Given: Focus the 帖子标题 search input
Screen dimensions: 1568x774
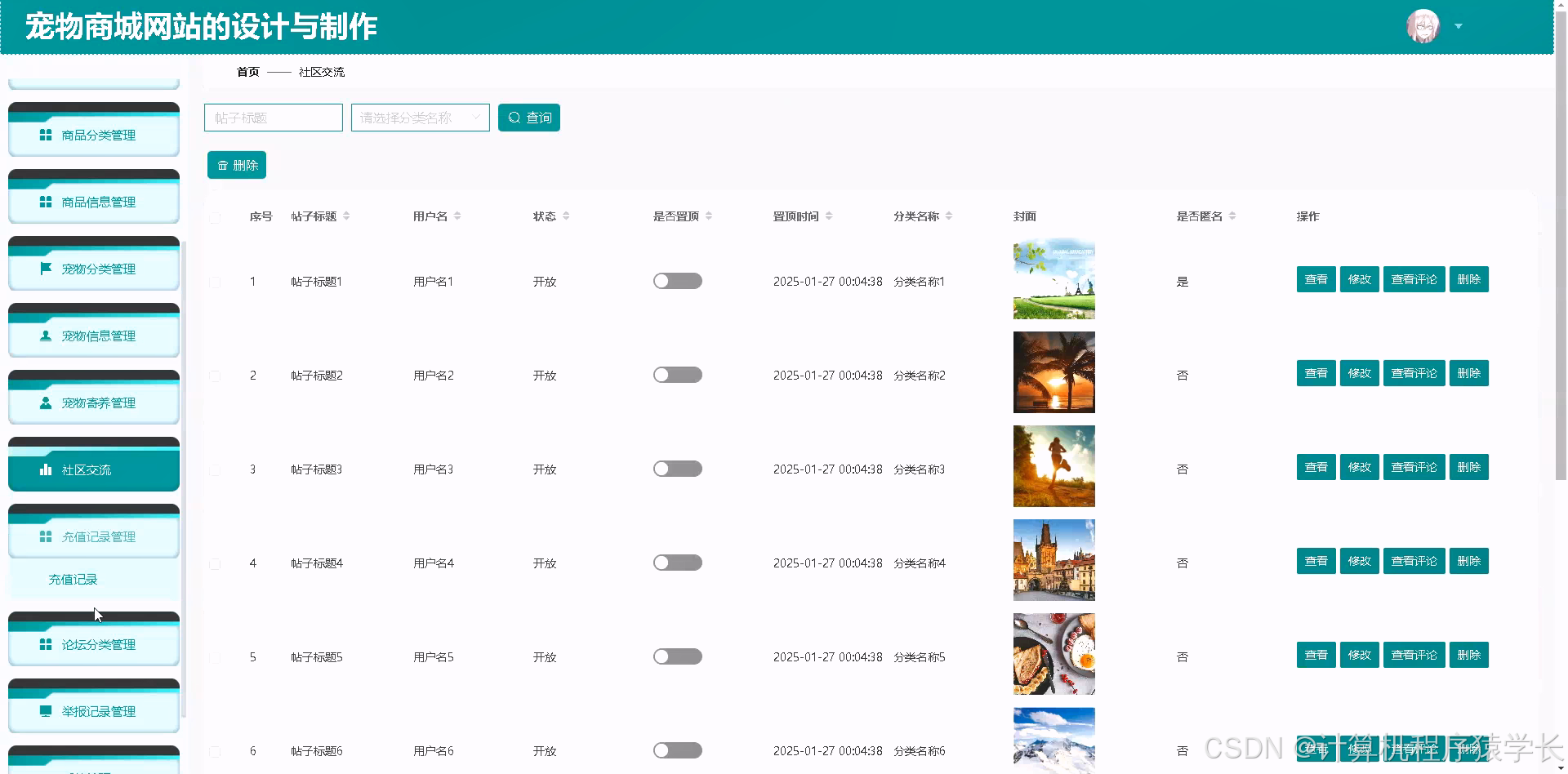Looking at the screenshot, I should 274,118.
